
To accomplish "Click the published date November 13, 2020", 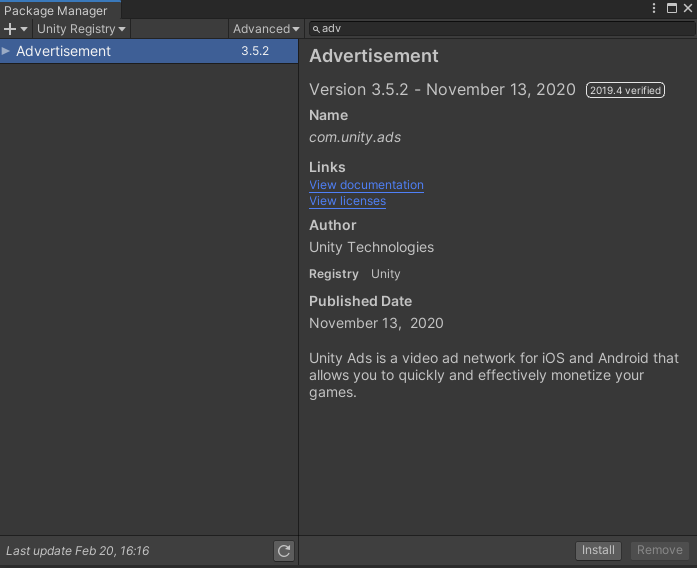I will tap(376, 323).
